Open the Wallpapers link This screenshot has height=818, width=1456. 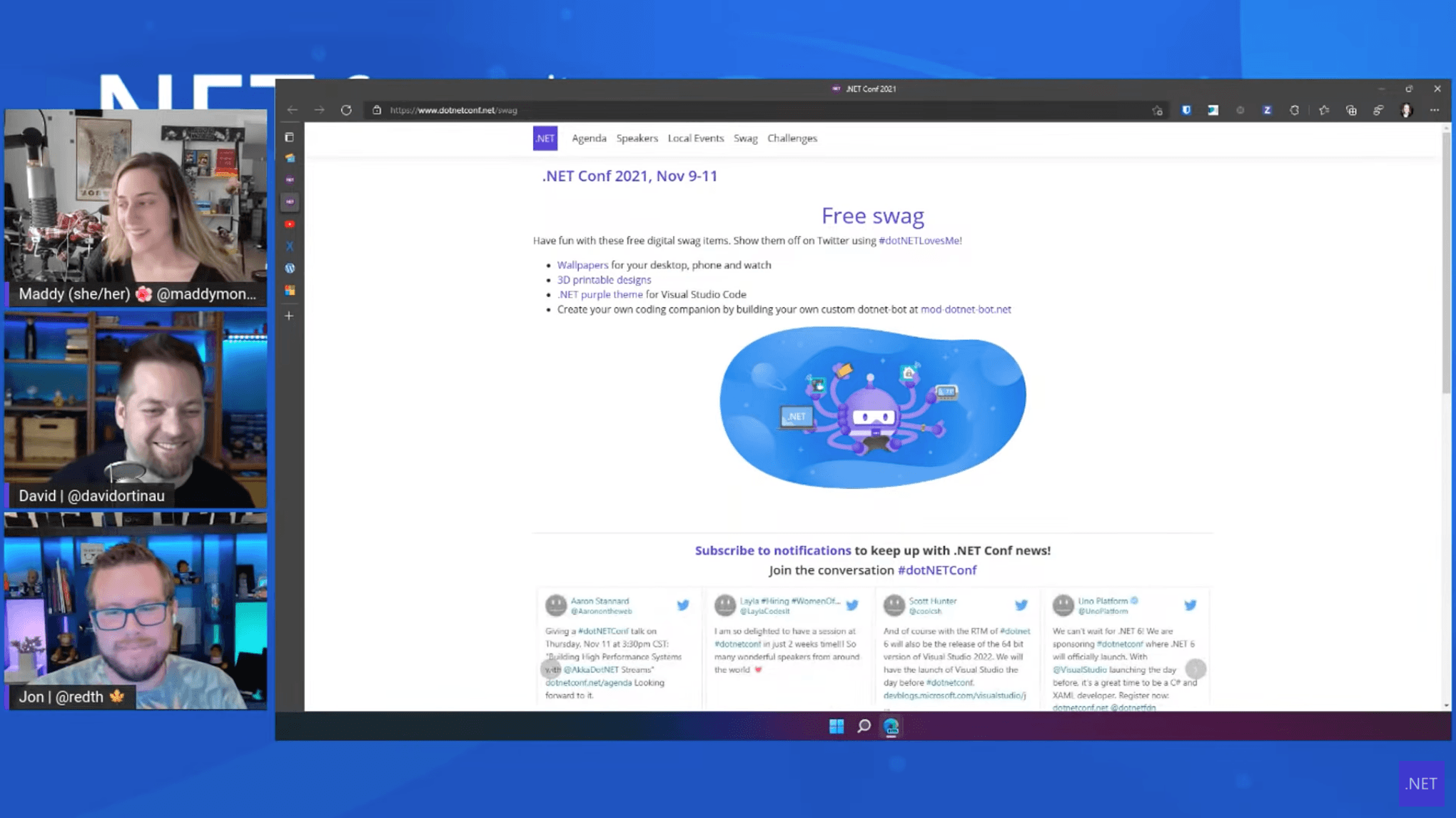[582, 265]
